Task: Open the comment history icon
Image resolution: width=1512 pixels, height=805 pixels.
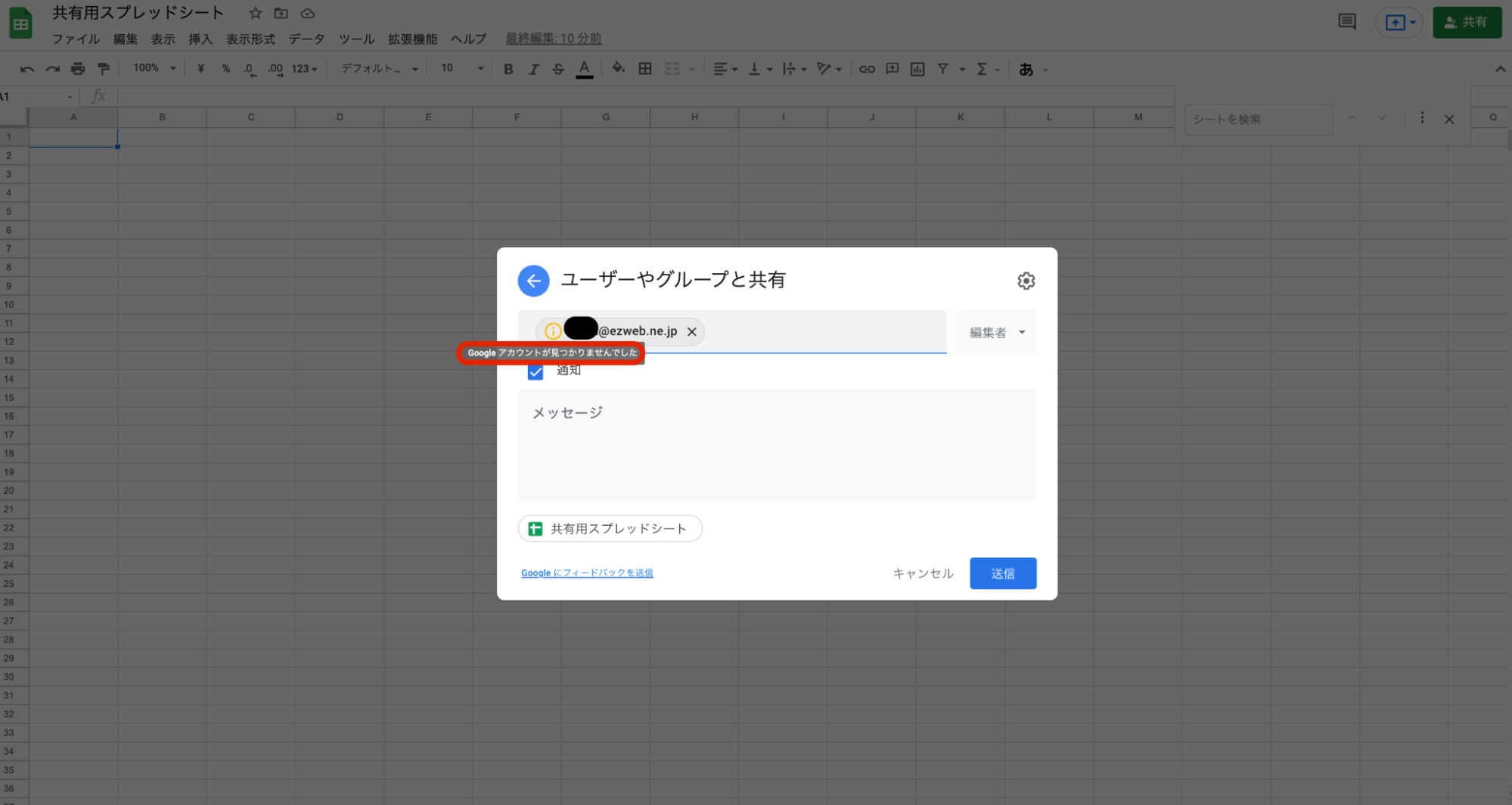Action: coord(1347,22)
